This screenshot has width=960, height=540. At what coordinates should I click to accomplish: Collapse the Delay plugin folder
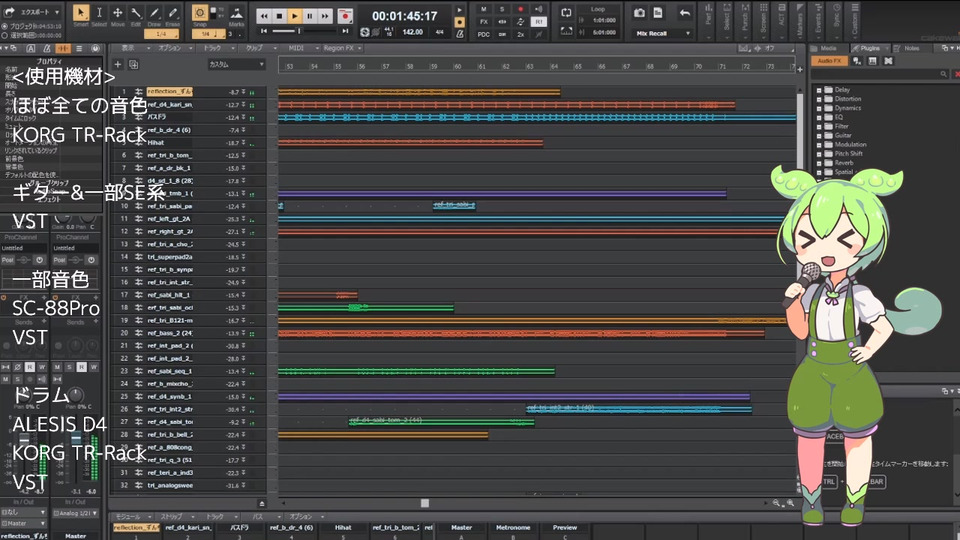[819, 89]
